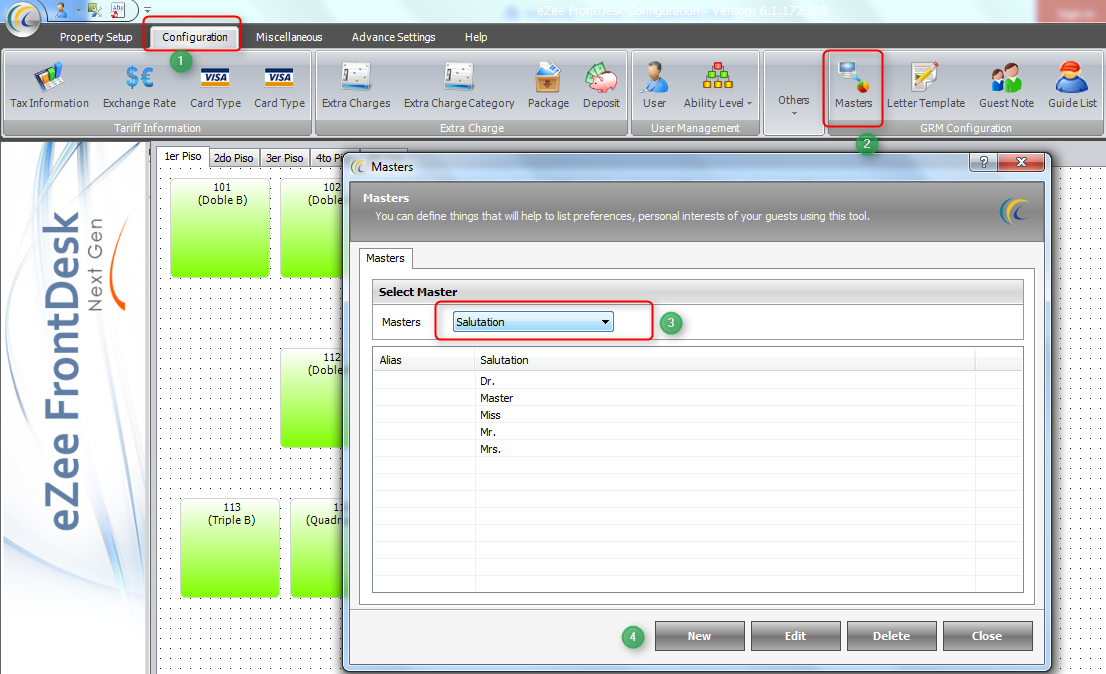1106x674 pixels.
Task: Open the Exchange Rate tool
Action: [140, 86]
